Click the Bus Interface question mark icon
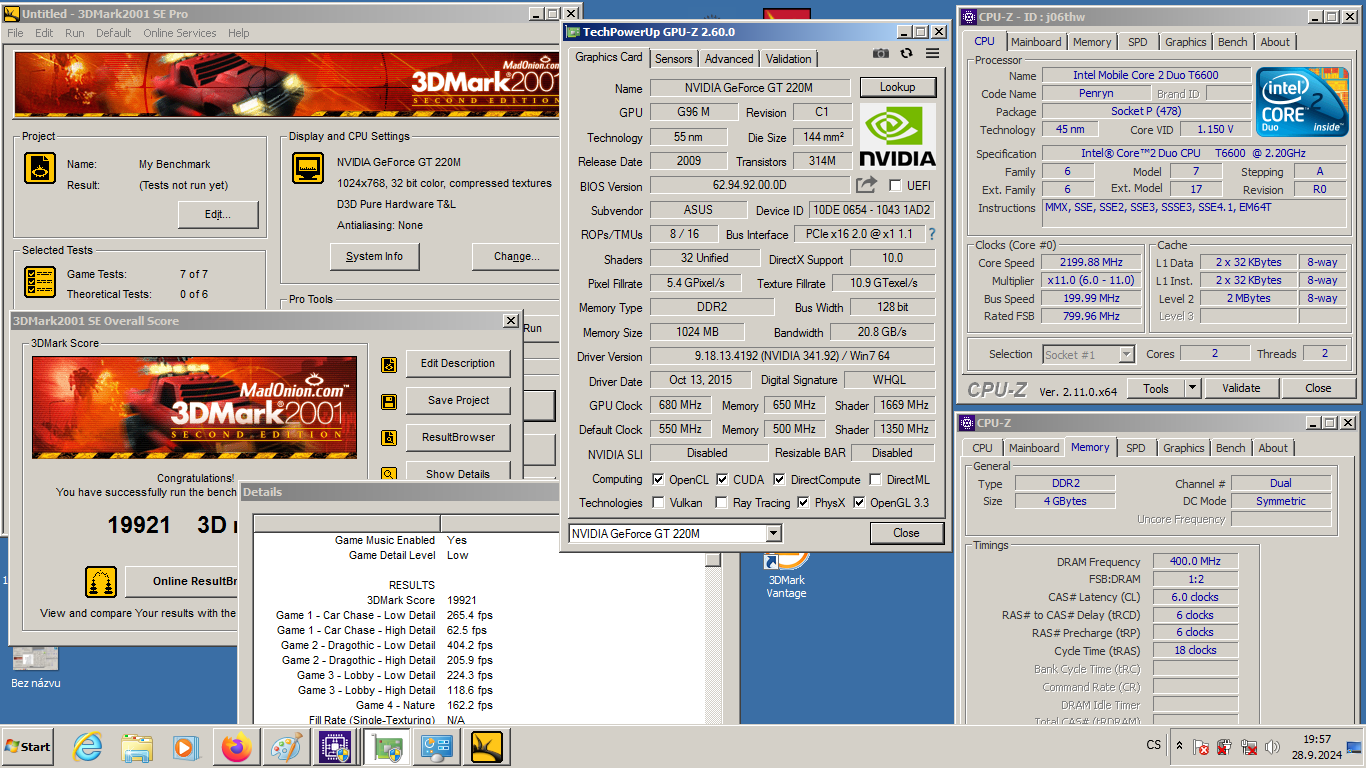 pyautogui.click(x=931, y=234)
